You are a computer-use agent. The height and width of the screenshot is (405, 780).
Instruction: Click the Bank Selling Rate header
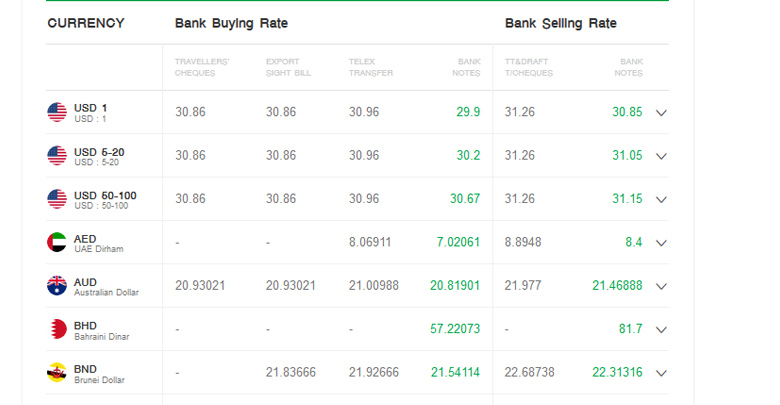(x=560, y=23)
